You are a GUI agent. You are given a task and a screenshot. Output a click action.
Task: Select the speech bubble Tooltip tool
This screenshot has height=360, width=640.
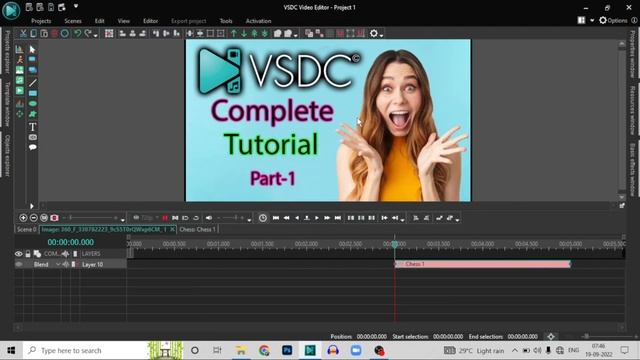pos(32,147)
